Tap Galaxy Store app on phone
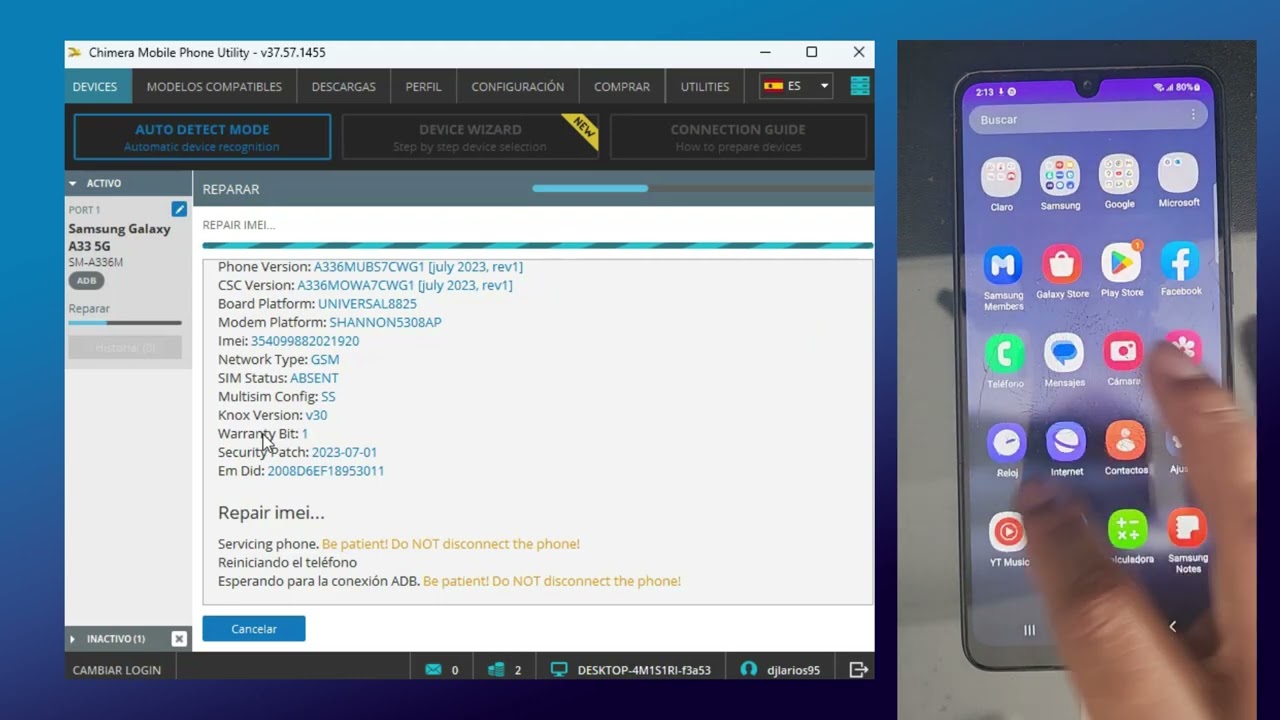The width and height of the screenshot is (1280, 720). [1062, 266]
